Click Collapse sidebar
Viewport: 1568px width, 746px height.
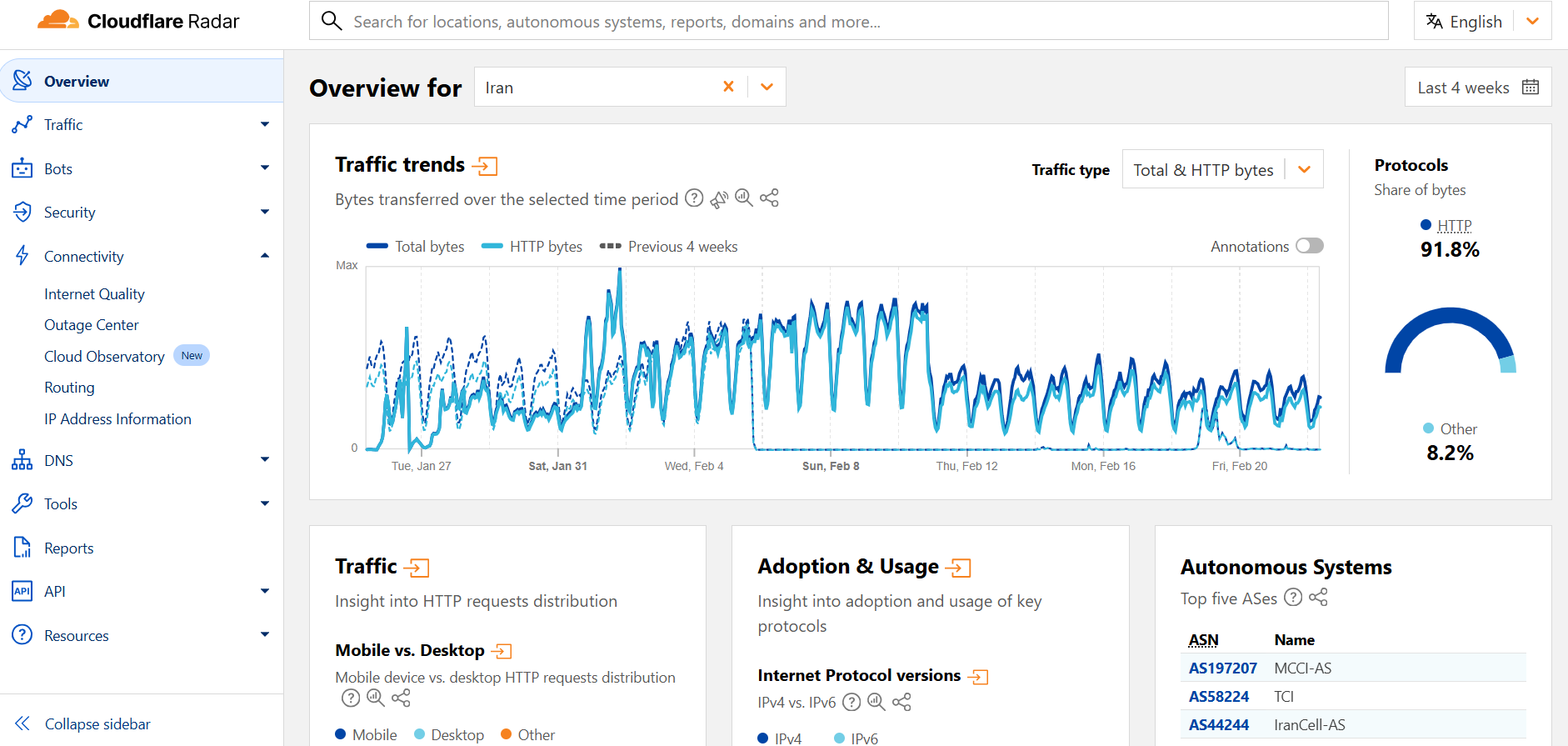(x=82, y=723)
